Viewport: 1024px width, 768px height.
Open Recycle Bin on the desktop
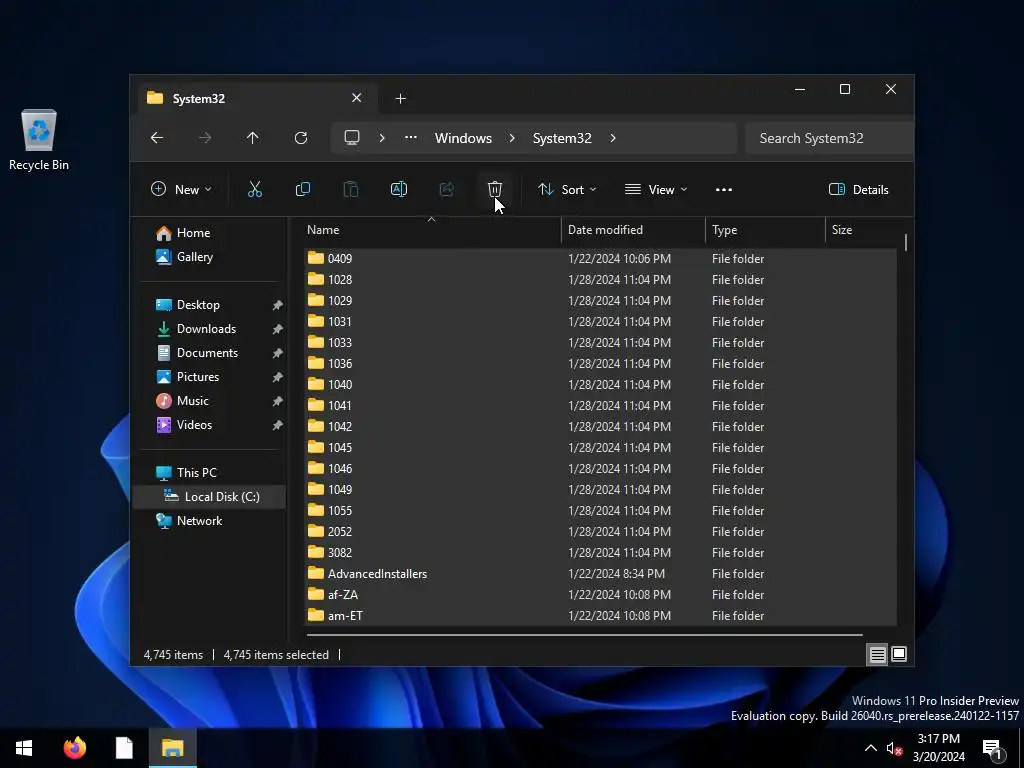pyautogui.click(x=39, y=140)
